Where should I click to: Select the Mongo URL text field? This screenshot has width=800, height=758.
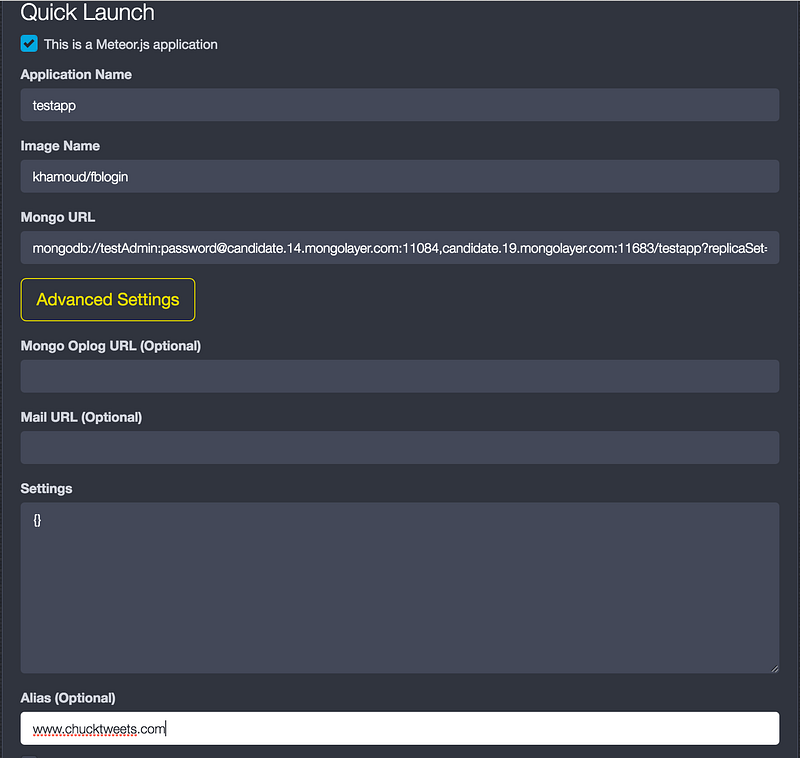pos(399,248)
